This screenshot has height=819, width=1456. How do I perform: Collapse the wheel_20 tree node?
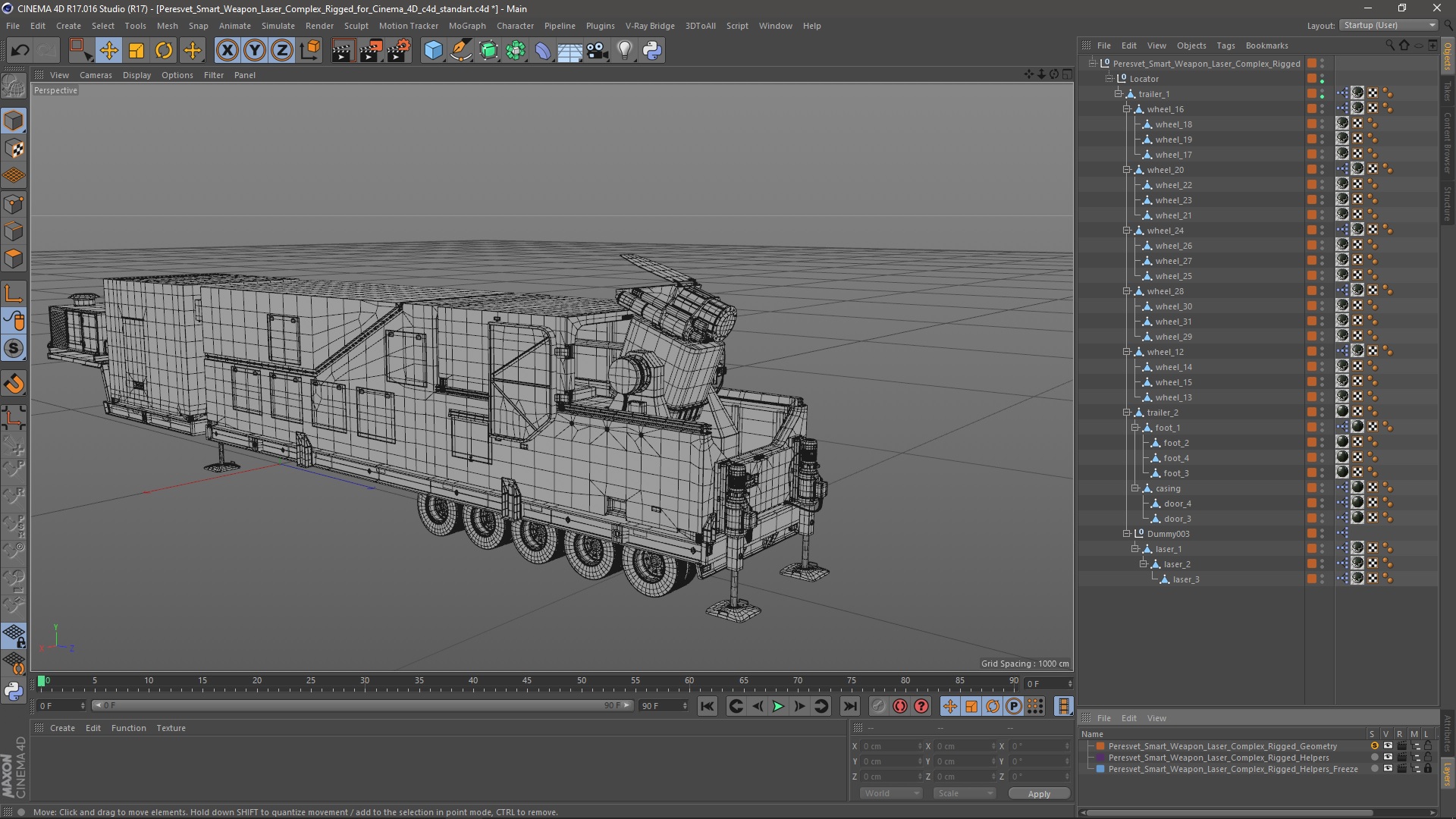click(1127, 170)
